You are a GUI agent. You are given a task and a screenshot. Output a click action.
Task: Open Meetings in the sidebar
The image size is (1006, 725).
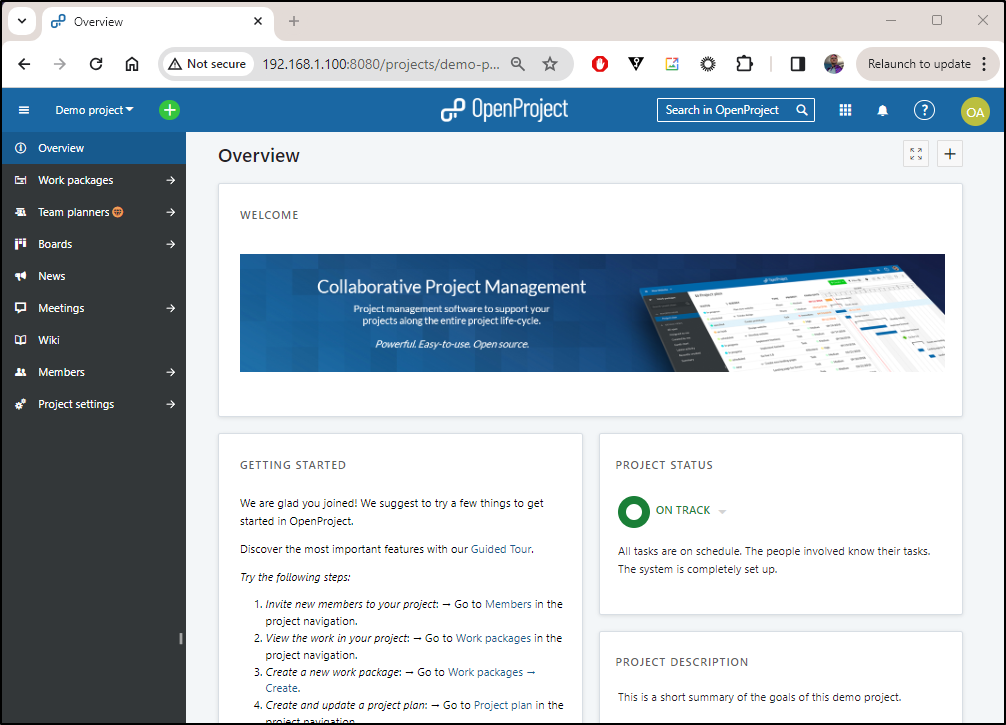[61, 309]
